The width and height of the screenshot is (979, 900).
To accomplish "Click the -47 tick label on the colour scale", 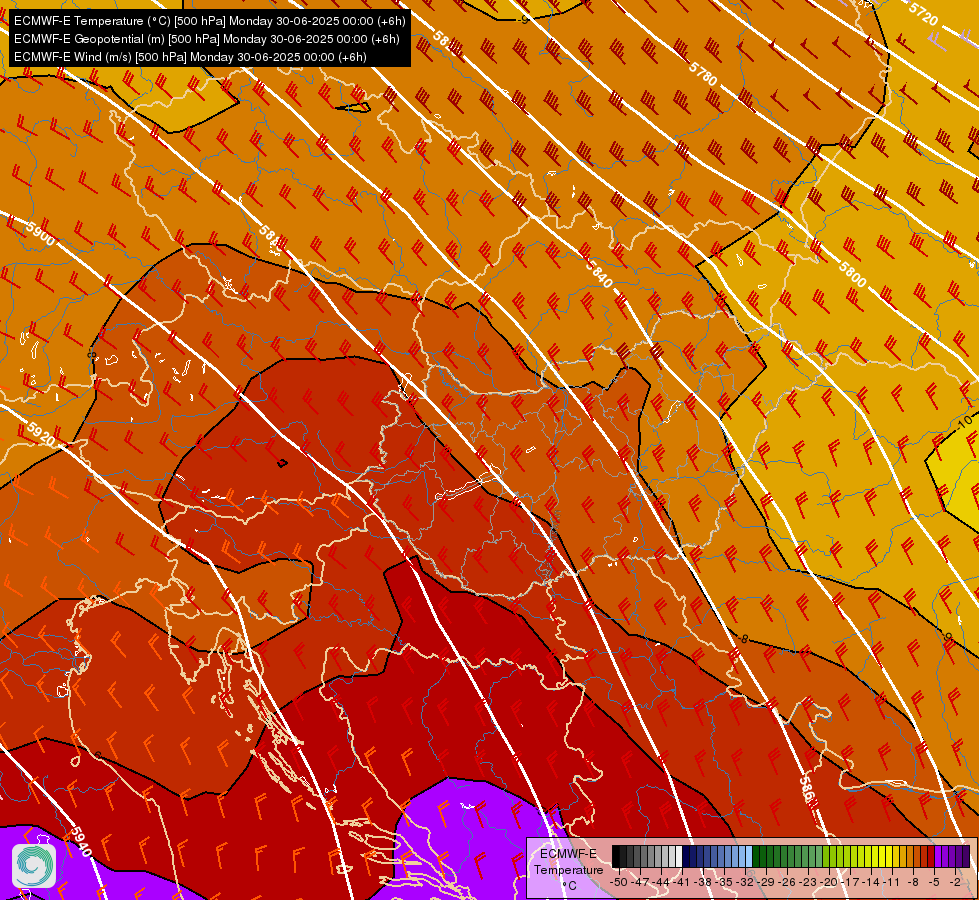I will [x=640, y=882].
